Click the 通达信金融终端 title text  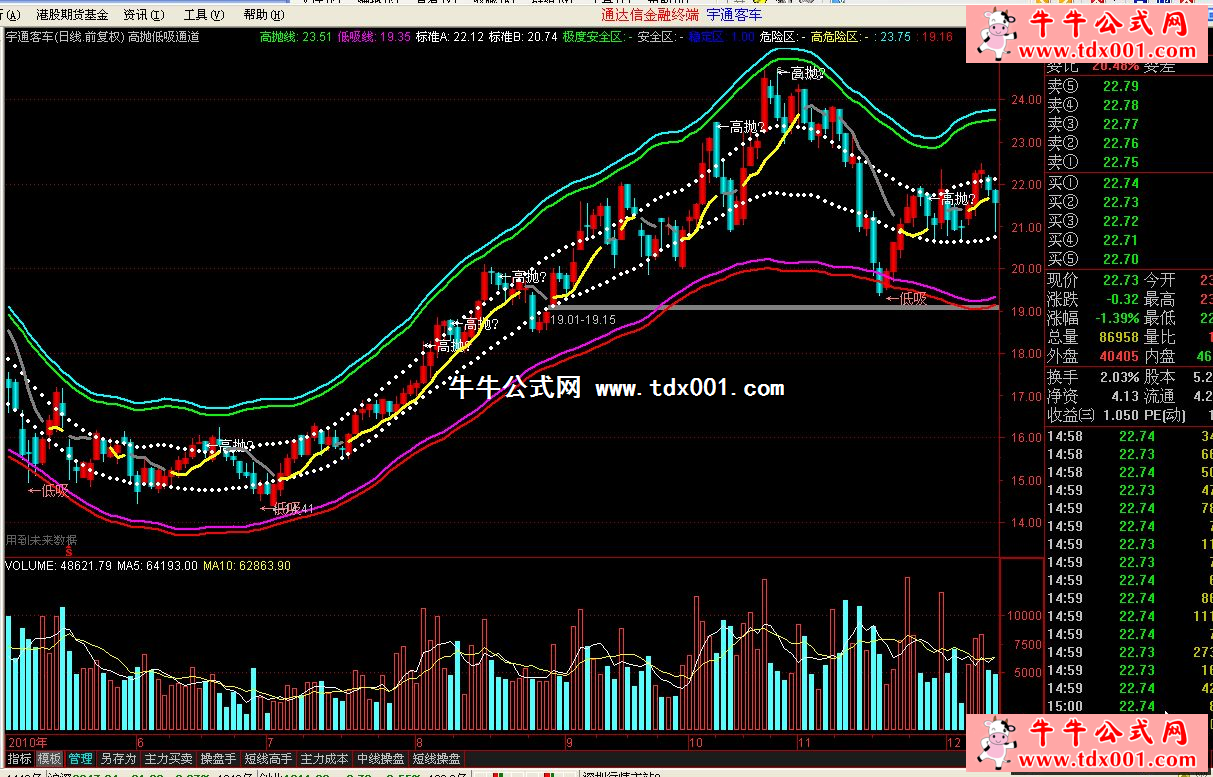(x=650, y=15)
